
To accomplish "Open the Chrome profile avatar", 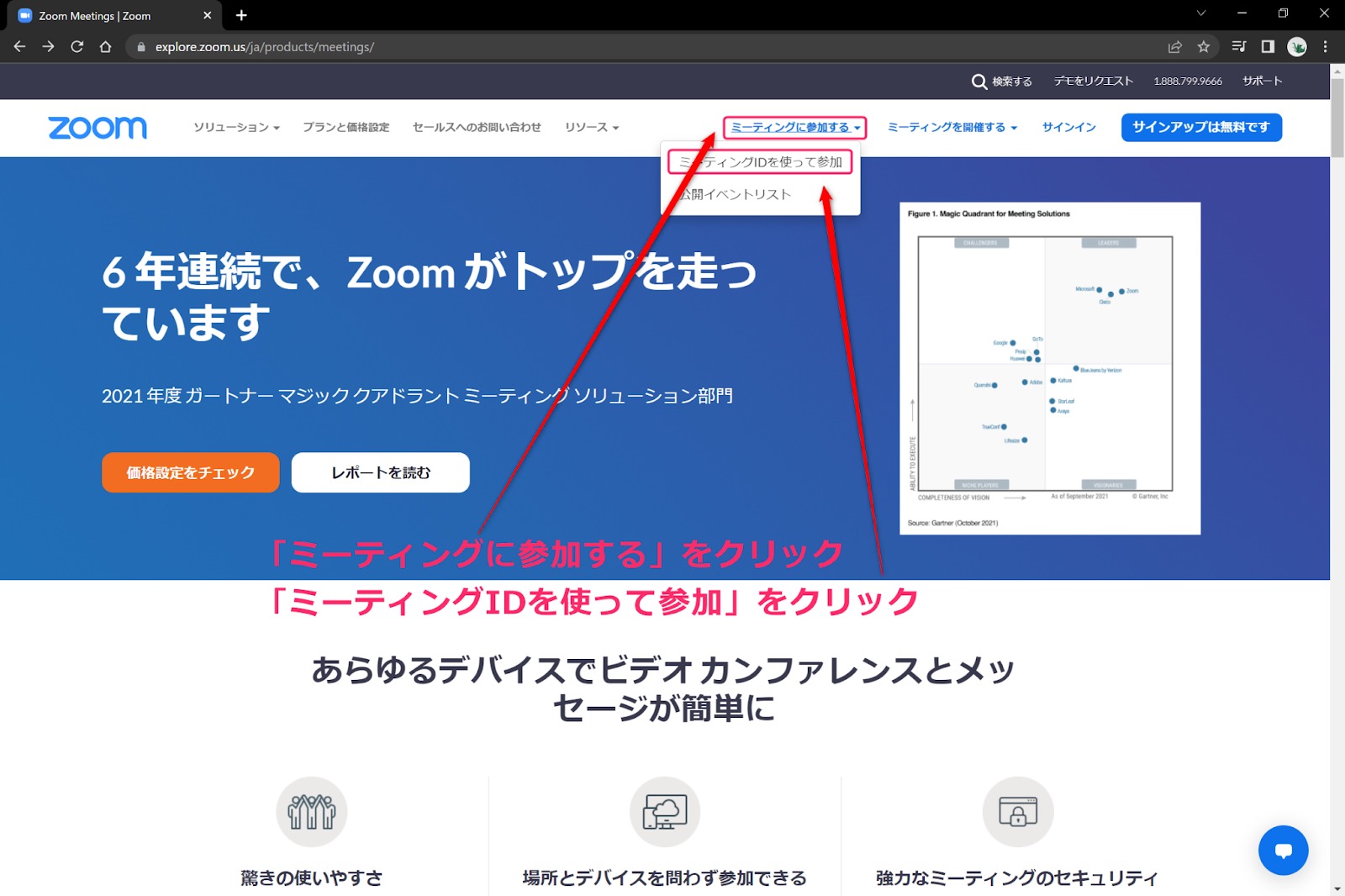I will [x=1297, y=47].
